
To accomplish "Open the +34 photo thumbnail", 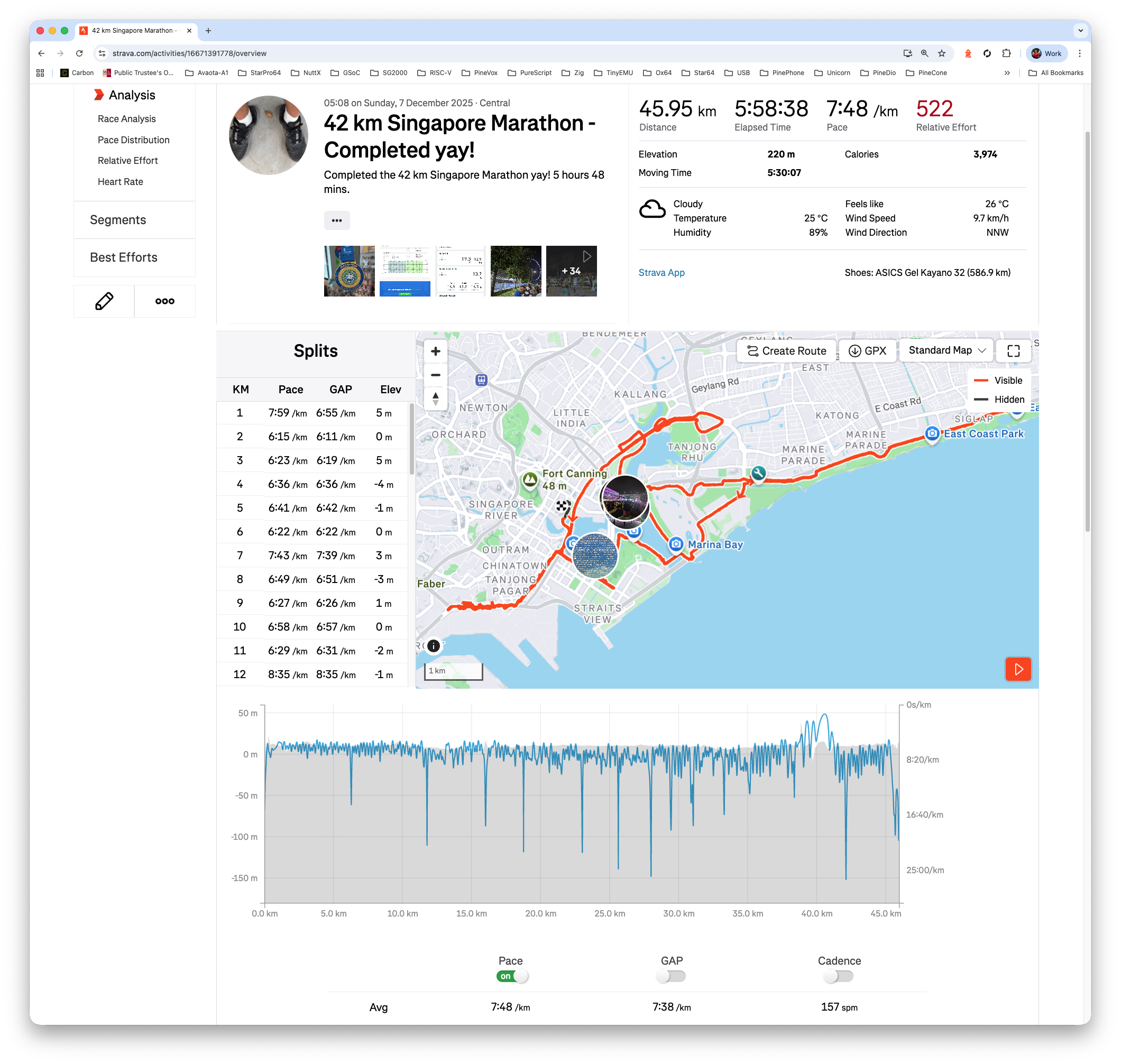I will [572, 271].
